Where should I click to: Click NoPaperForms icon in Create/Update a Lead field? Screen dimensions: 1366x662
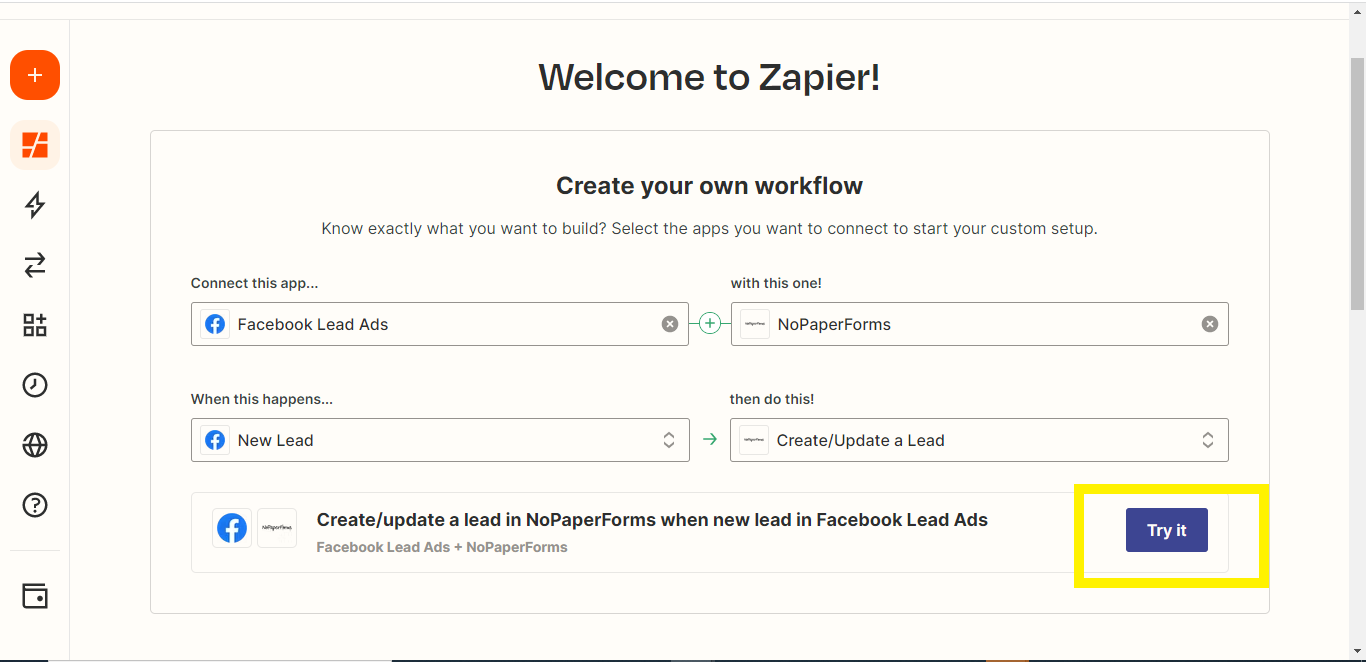(754, 440)
